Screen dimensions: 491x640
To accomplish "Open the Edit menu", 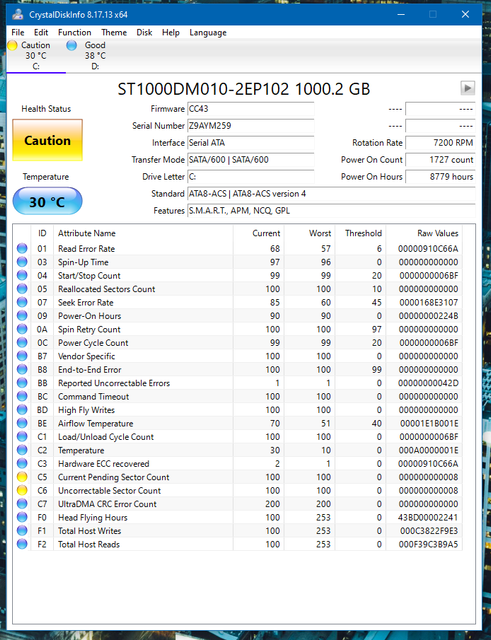I will pyautogui.click(x=41, y=33).
